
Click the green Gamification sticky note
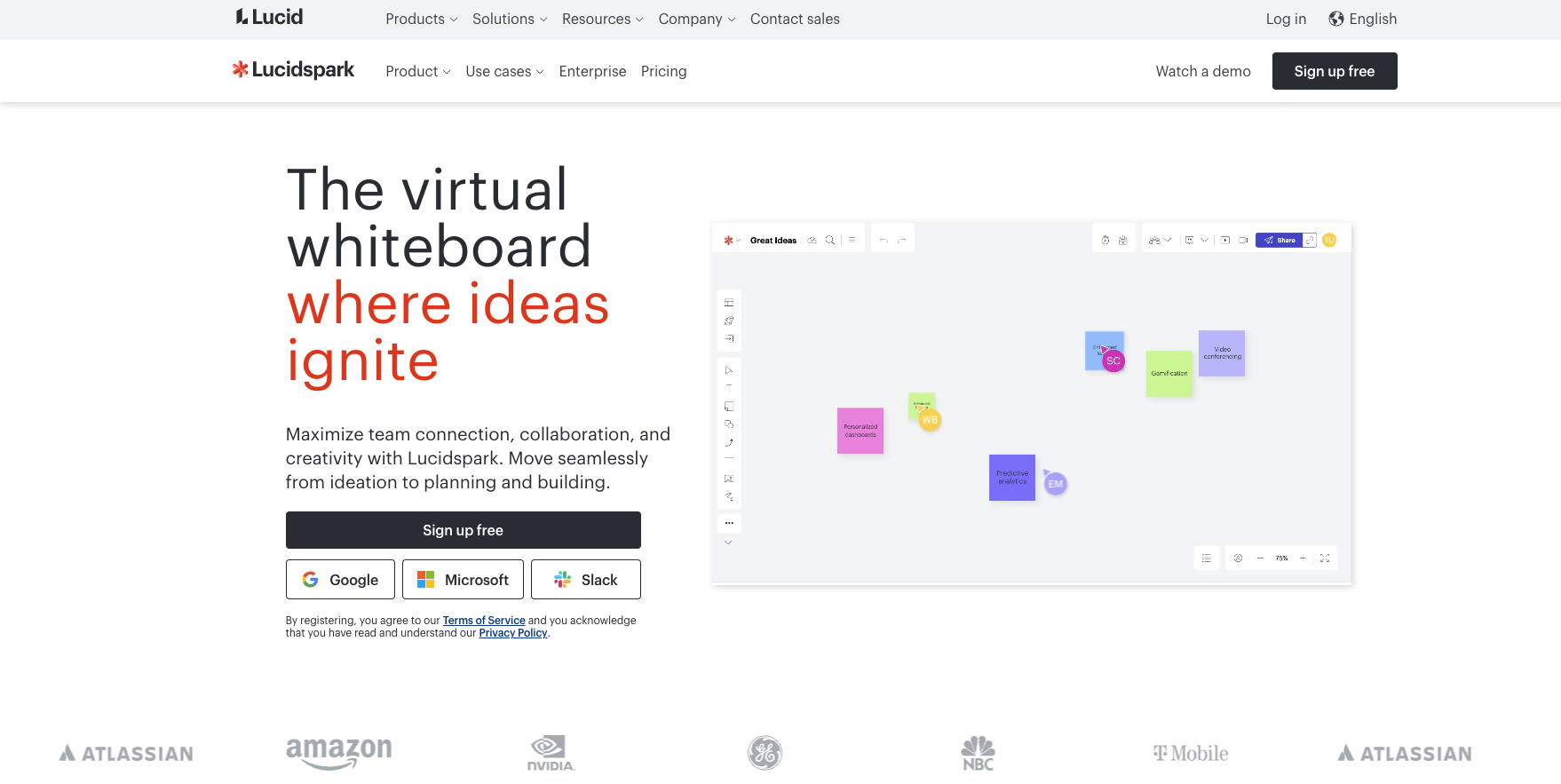[1169, 374]
